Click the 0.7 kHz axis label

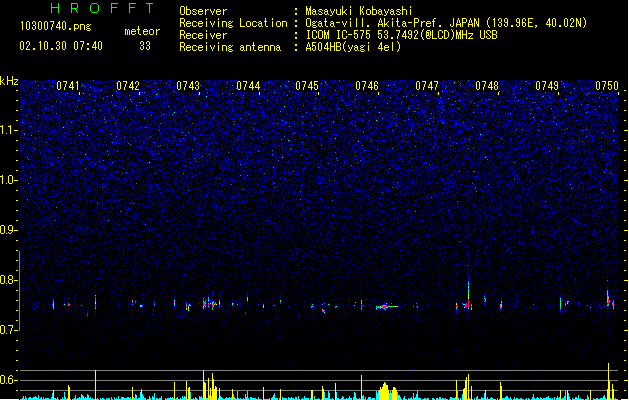click(9, 330)
